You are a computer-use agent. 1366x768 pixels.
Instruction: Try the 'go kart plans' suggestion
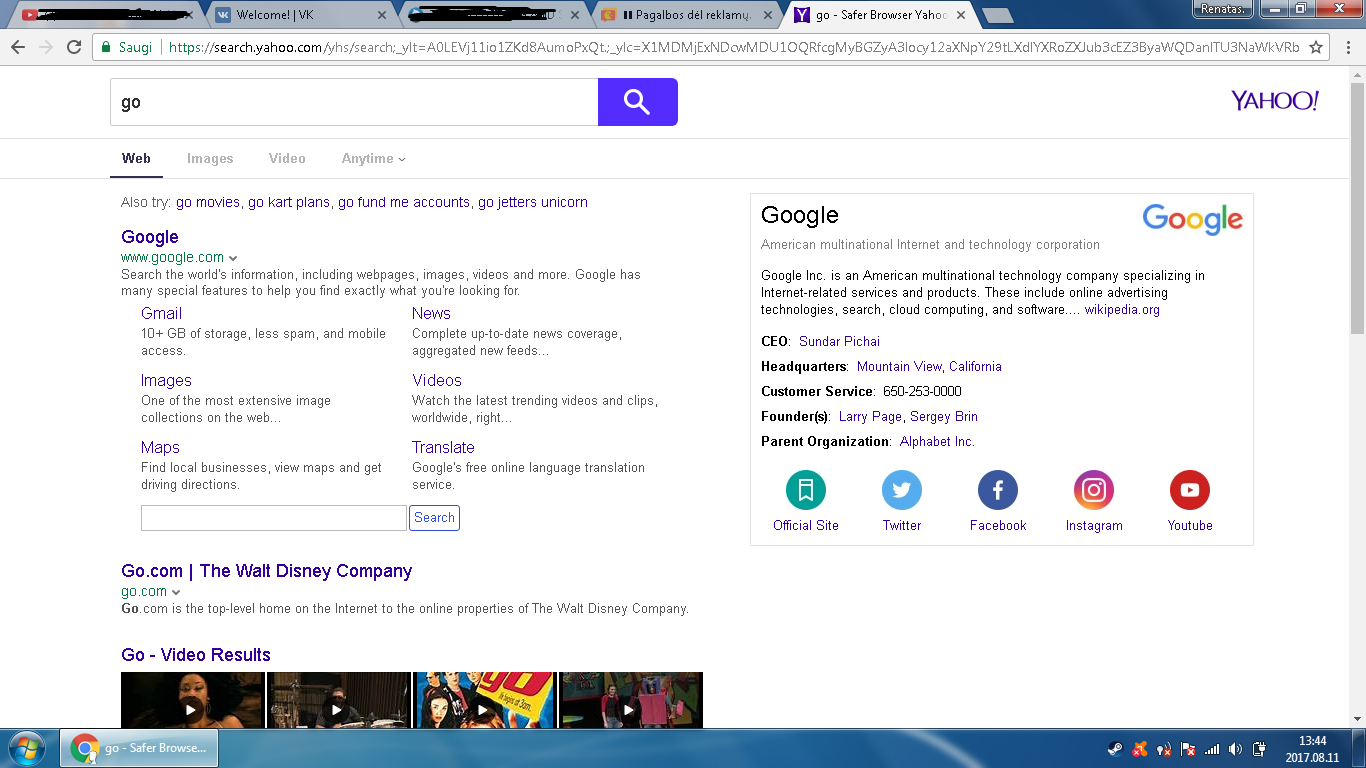(x=289, y=202)
